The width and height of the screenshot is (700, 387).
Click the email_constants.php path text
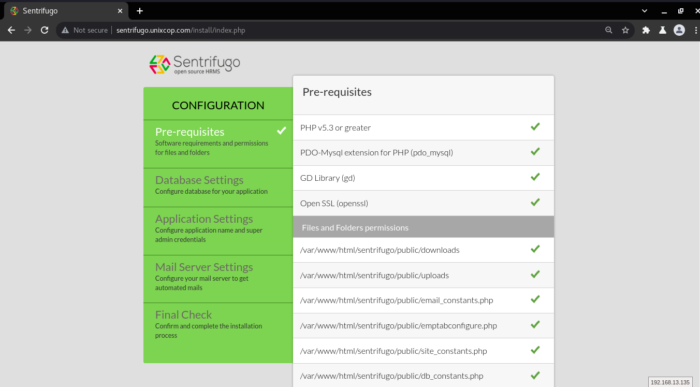pyautogui.click(x=396, y=300)
